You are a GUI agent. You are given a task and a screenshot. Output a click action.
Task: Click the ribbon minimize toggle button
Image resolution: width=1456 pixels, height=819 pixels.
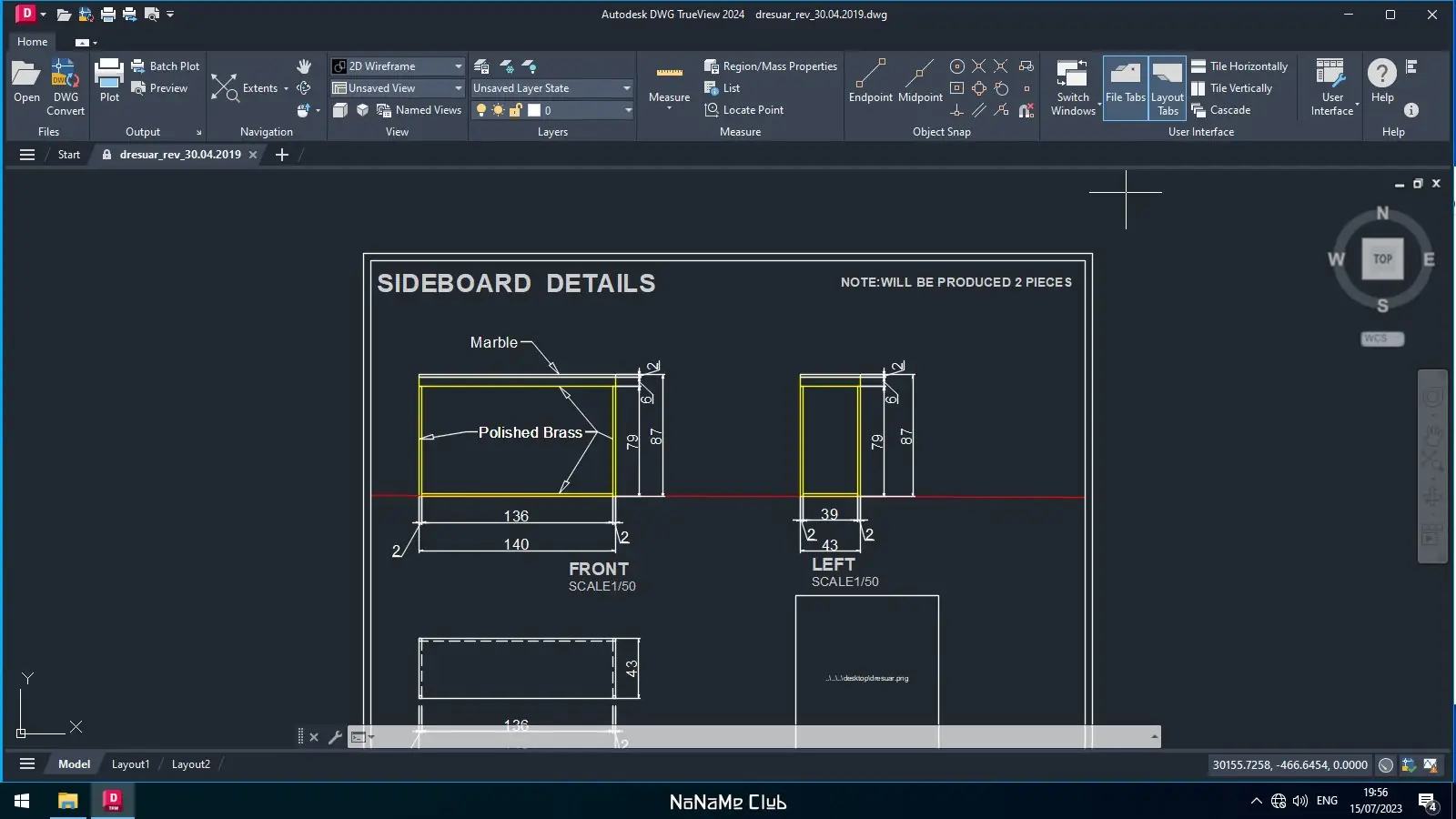84,42
